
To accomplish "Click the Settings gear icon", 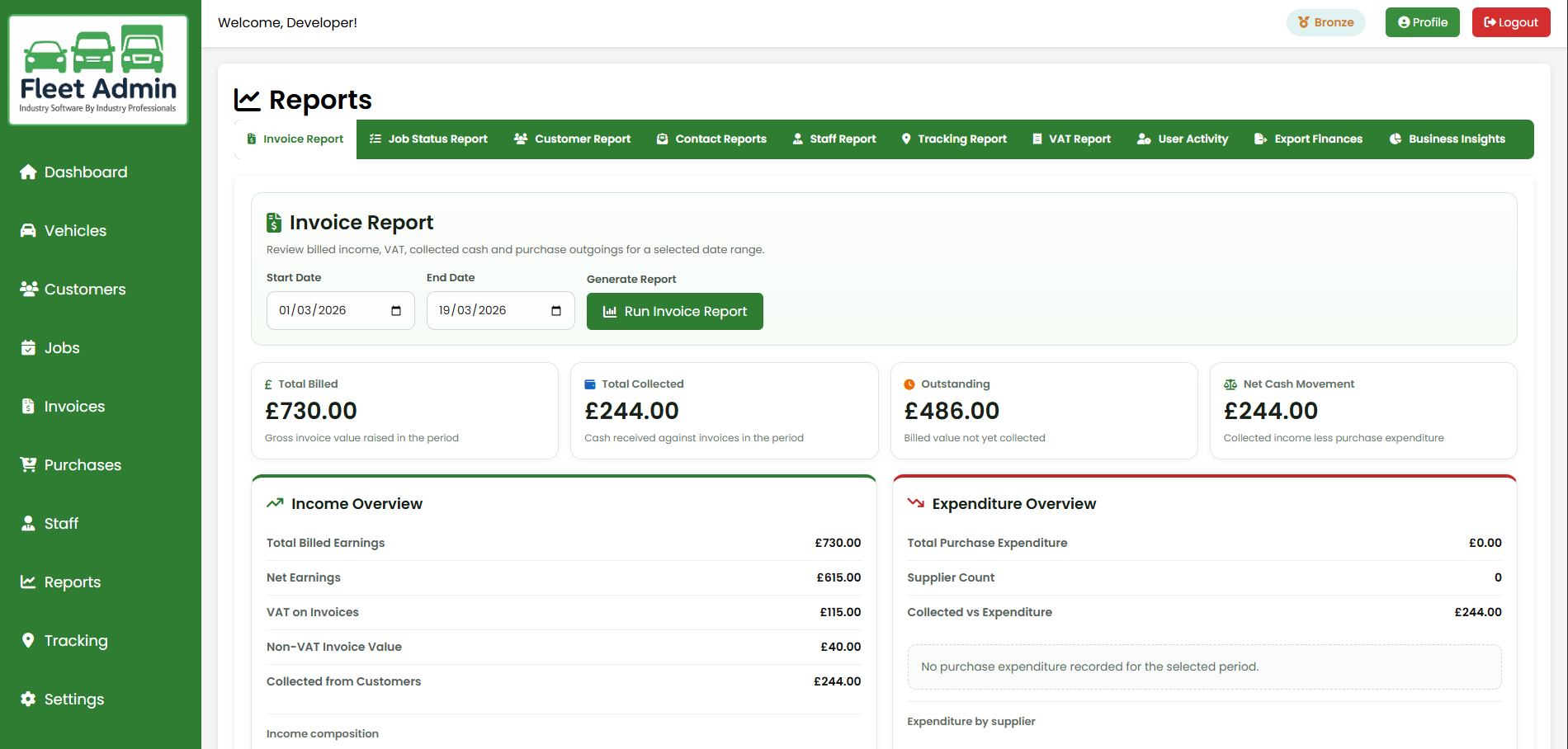I will tap(28, 699).
